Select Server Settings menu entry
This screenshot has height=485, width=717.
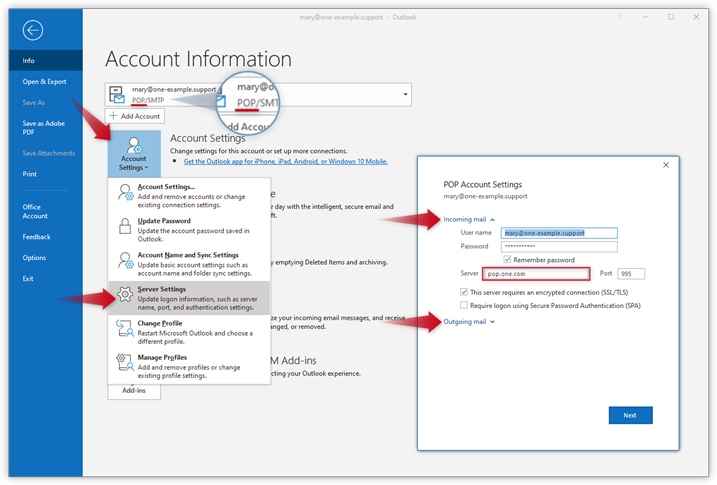189,298
